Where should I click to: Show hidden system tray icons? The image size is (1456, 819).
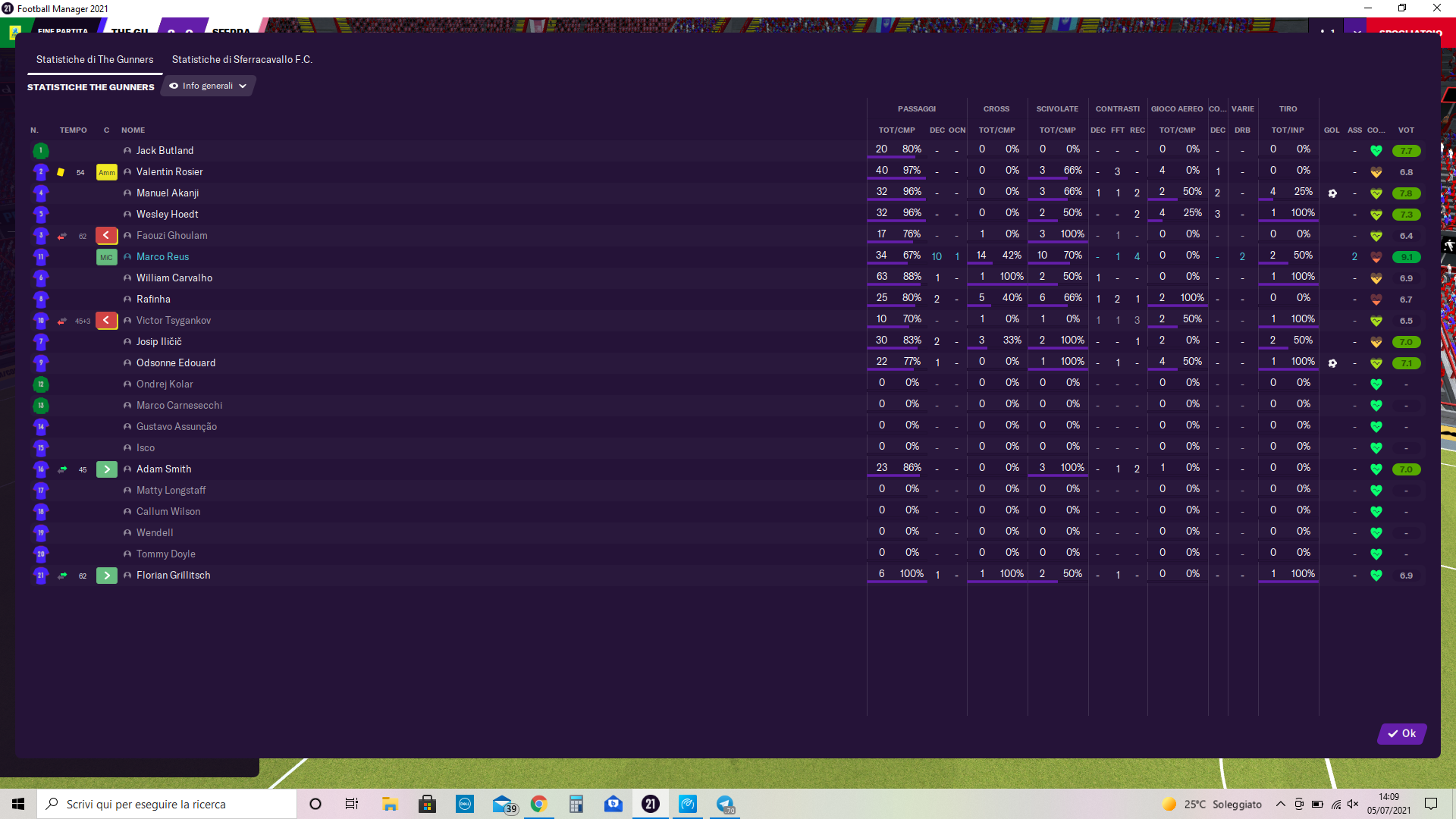tap(1281, 804)
